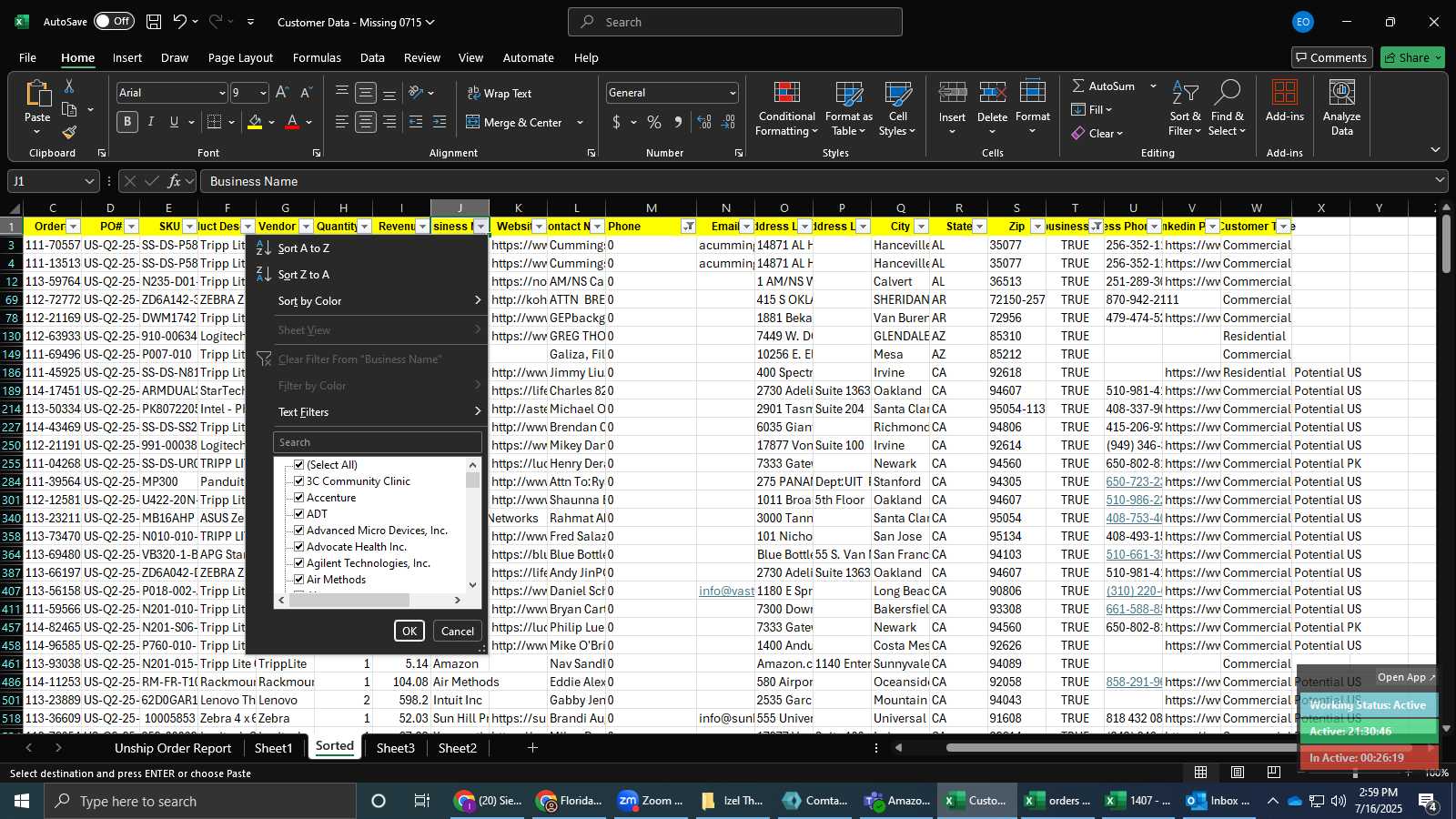
Task: Click the Delete cells icon
Action: [992, 93]
